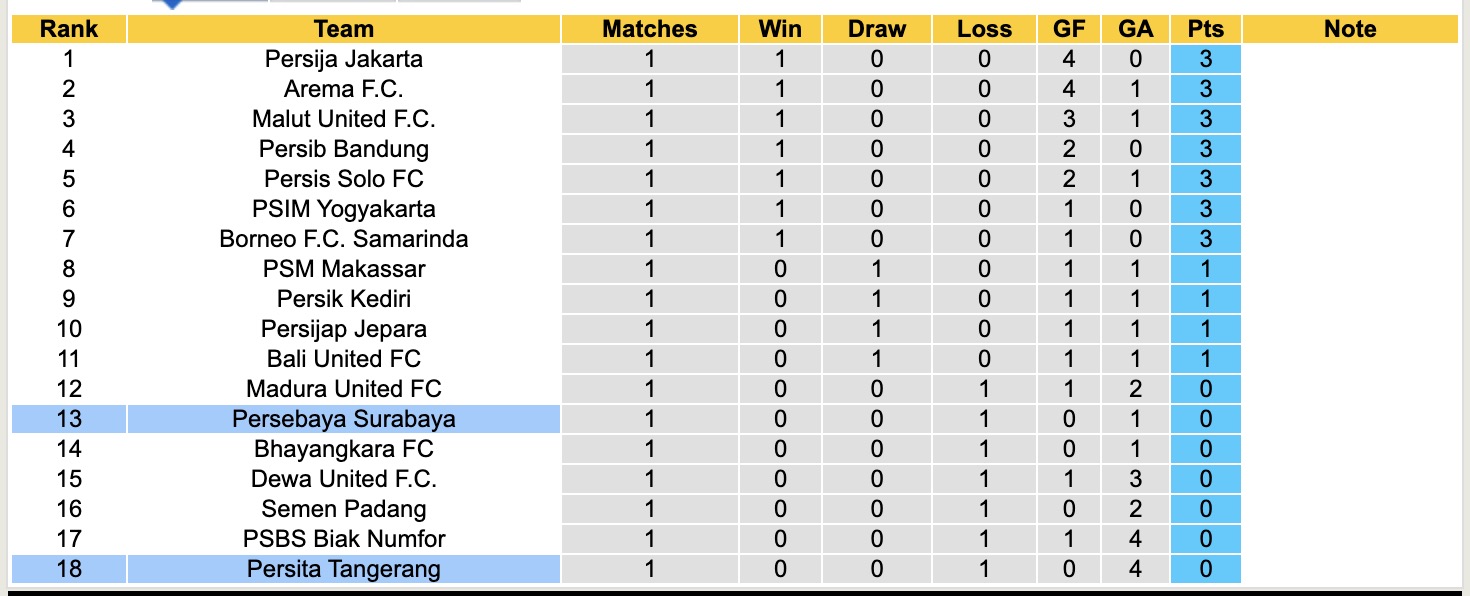Click the highlighted Persita Tangerang team name
Image resolution: width=1470 pixels, height=596 pixels.
[343, 569]
